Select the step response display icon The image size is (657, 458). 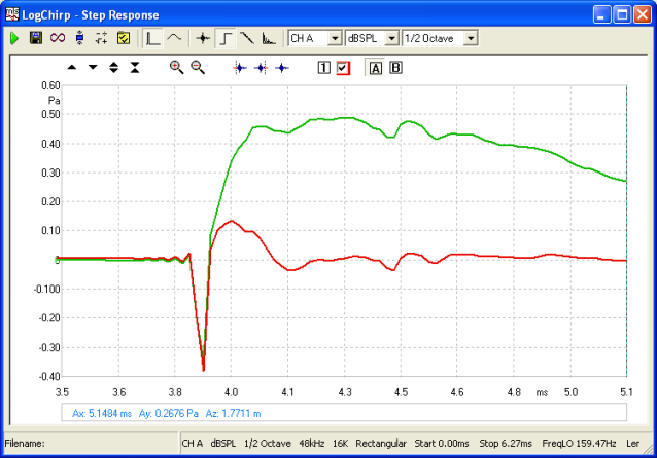point(225,39)
